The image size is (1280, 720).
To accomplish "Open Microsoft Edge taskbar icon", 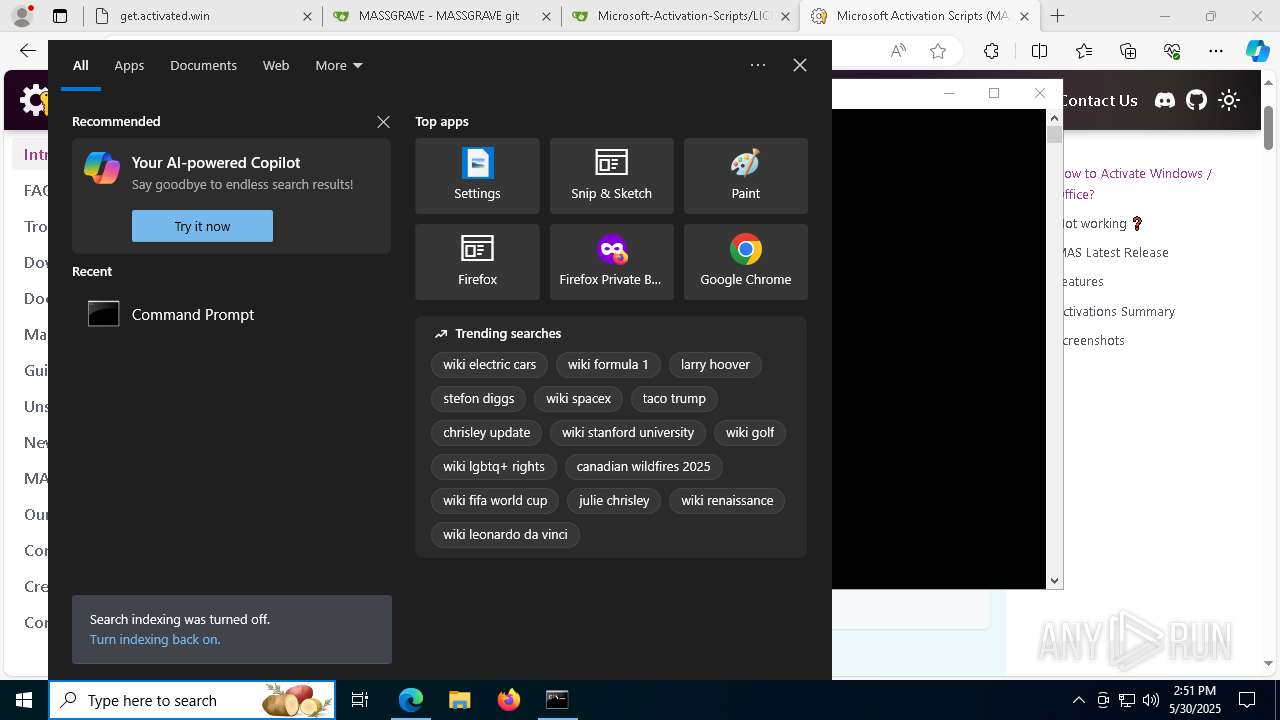I will coord(411,700).
